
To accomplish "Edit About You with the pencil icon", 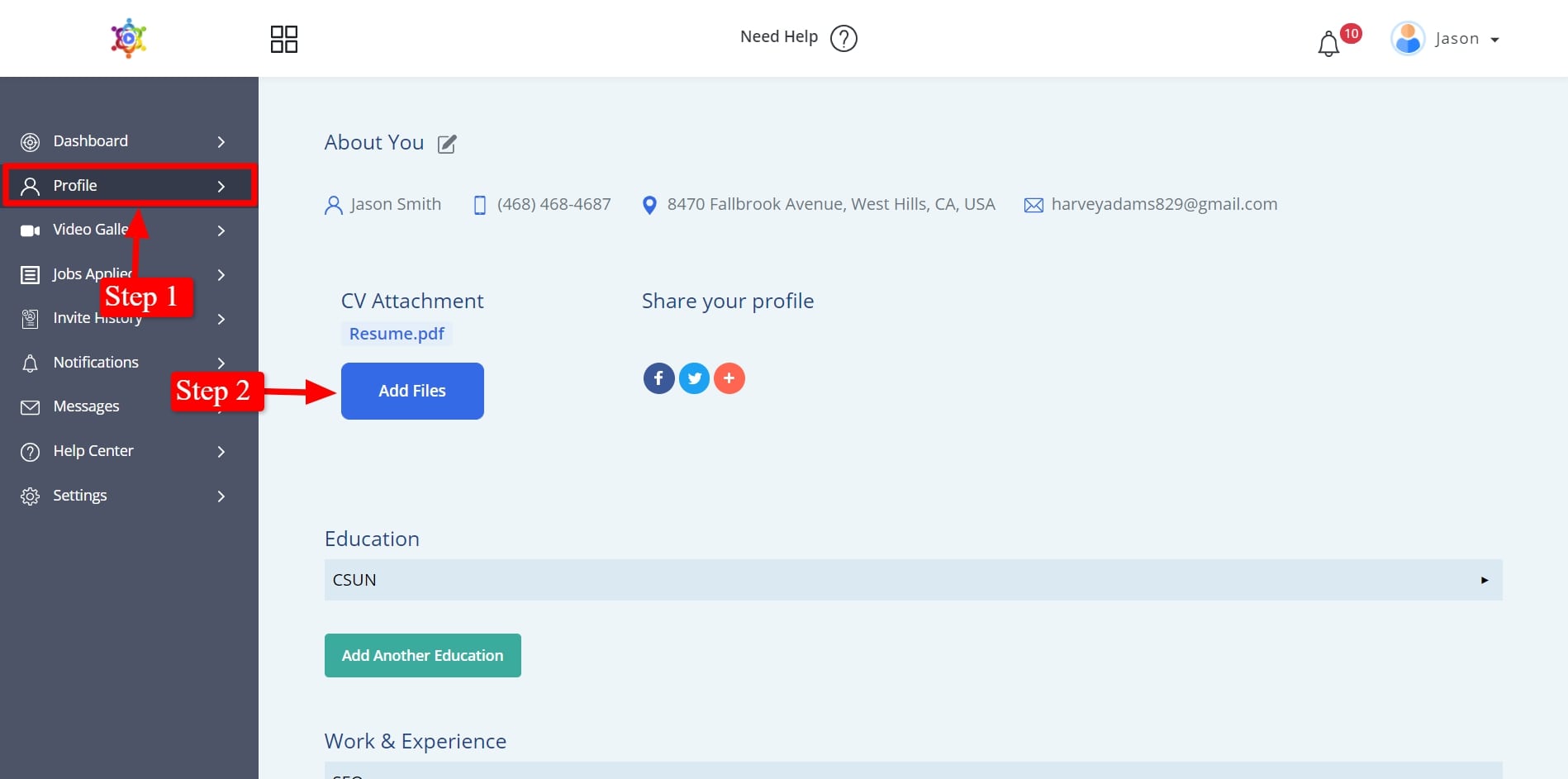I will pyautogui.click(x=447, y=145).
